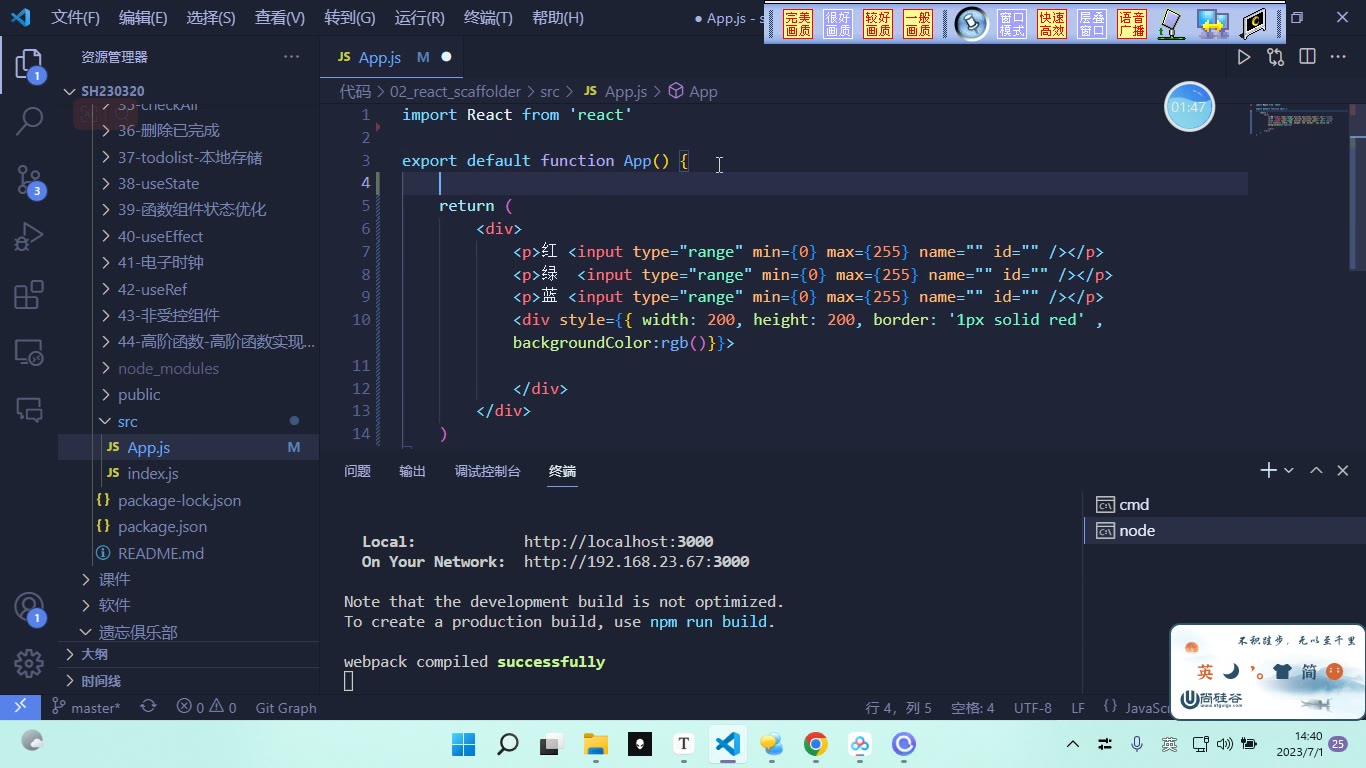Switch to the 问题 panel tab
1366x768 pixels.
(x=357, y=471)
